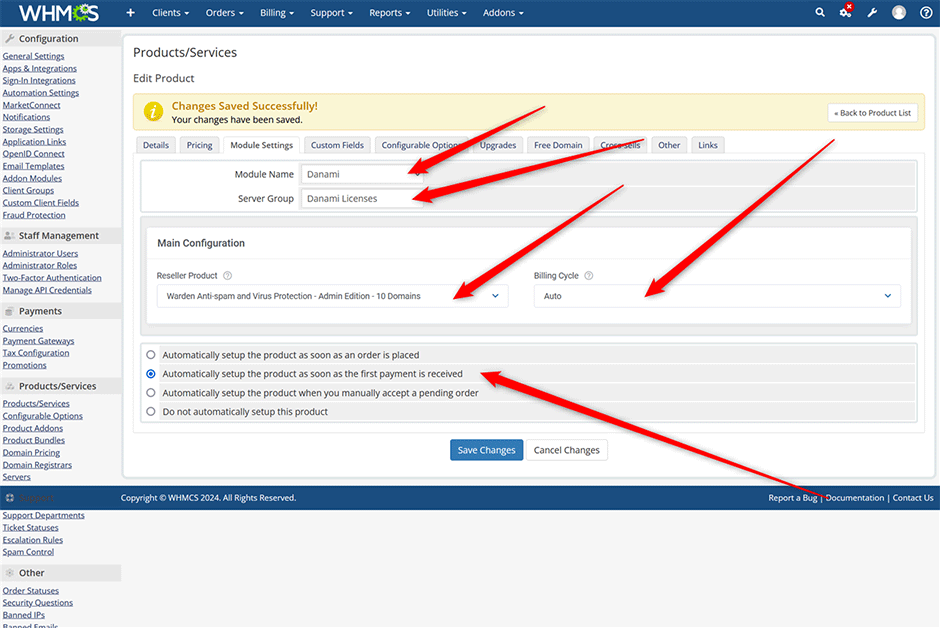Select setup when order is placed
Viewport: 940px width, 628px height.
click(x=150, y=355)
